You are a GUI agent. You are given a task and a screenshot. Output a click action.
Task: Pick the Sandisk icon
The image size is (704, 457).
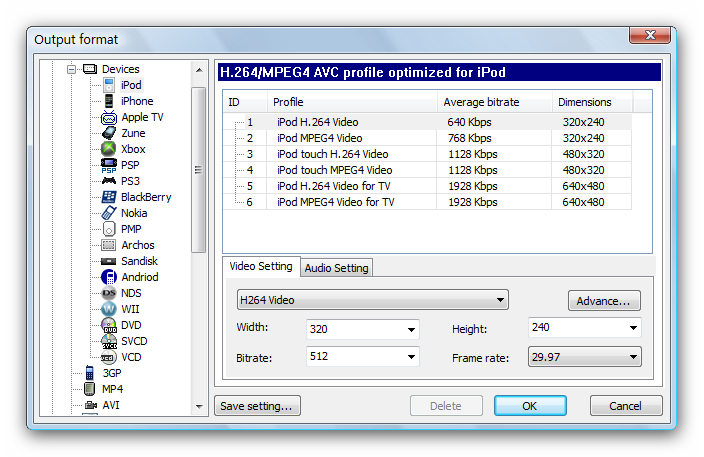point(109,261)
